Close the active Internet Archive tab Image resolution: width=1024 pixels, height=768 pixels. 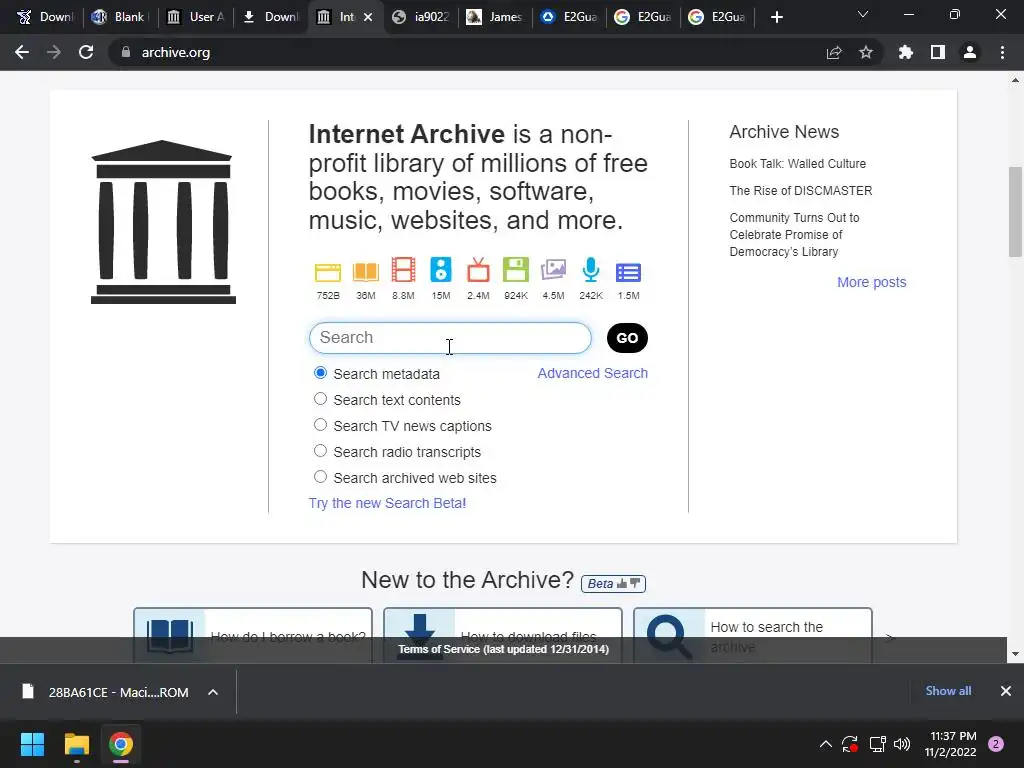click(368, 17)
